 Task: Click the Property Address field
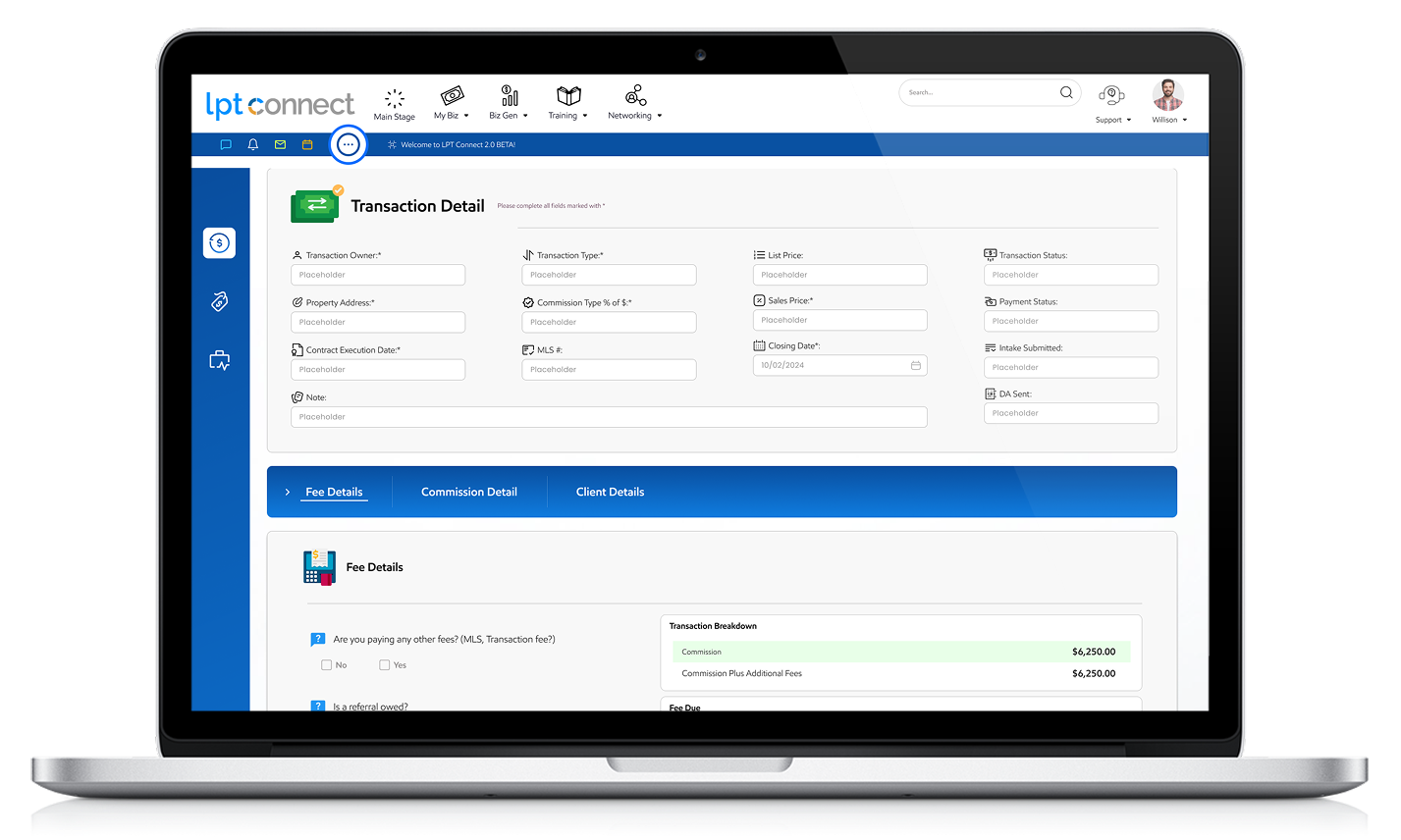tap(378, 322)
